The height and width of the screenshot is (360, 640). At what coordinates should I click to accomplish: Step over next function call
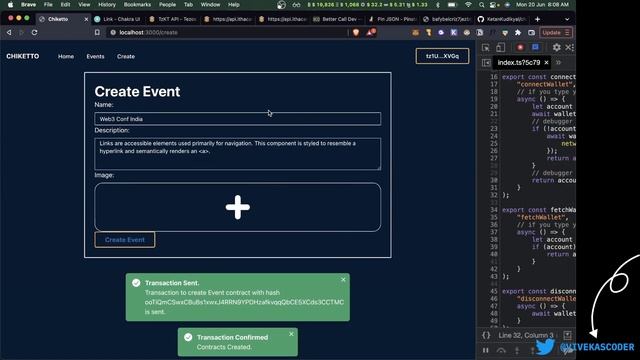pos(501,350)
